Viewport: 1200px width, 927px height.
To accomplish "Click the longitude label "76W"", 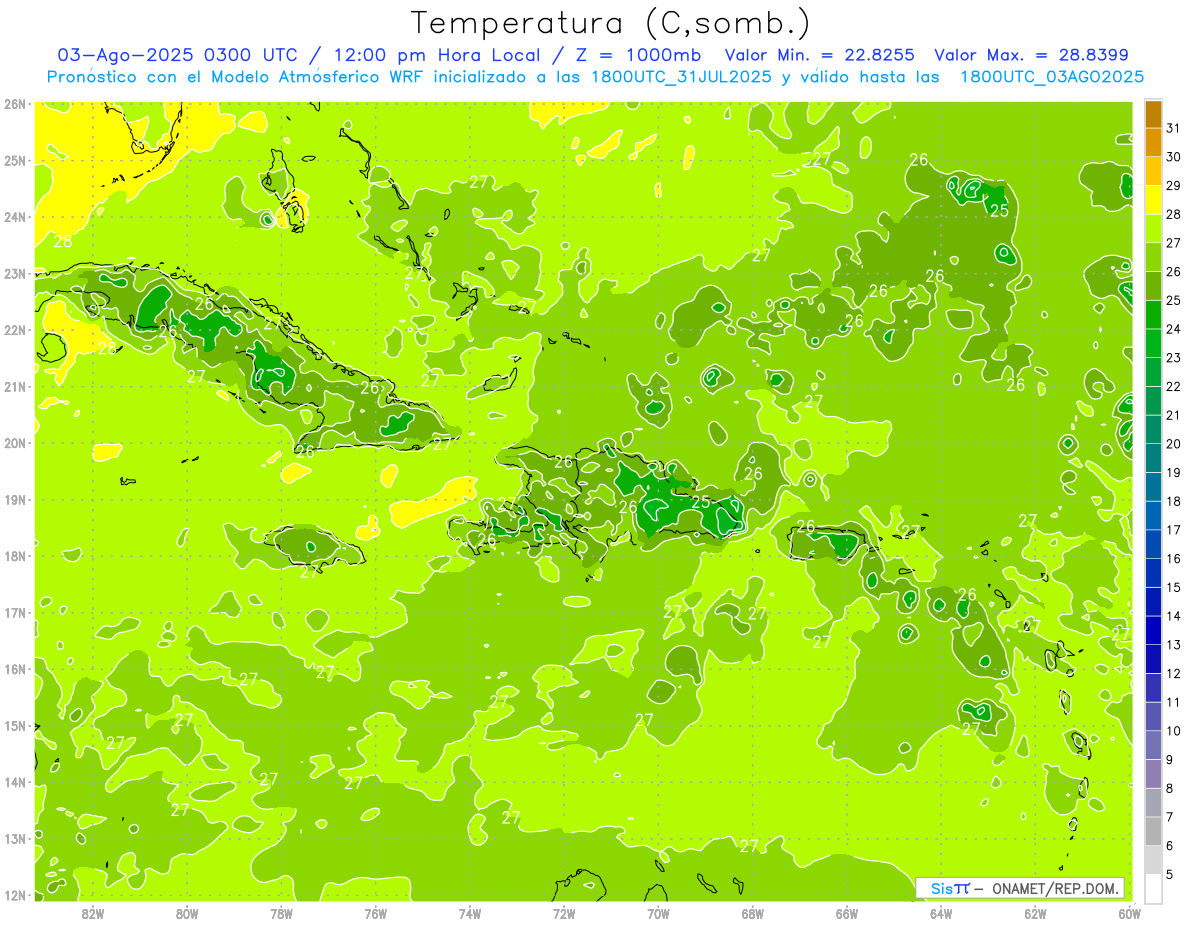I will point(375,913).
